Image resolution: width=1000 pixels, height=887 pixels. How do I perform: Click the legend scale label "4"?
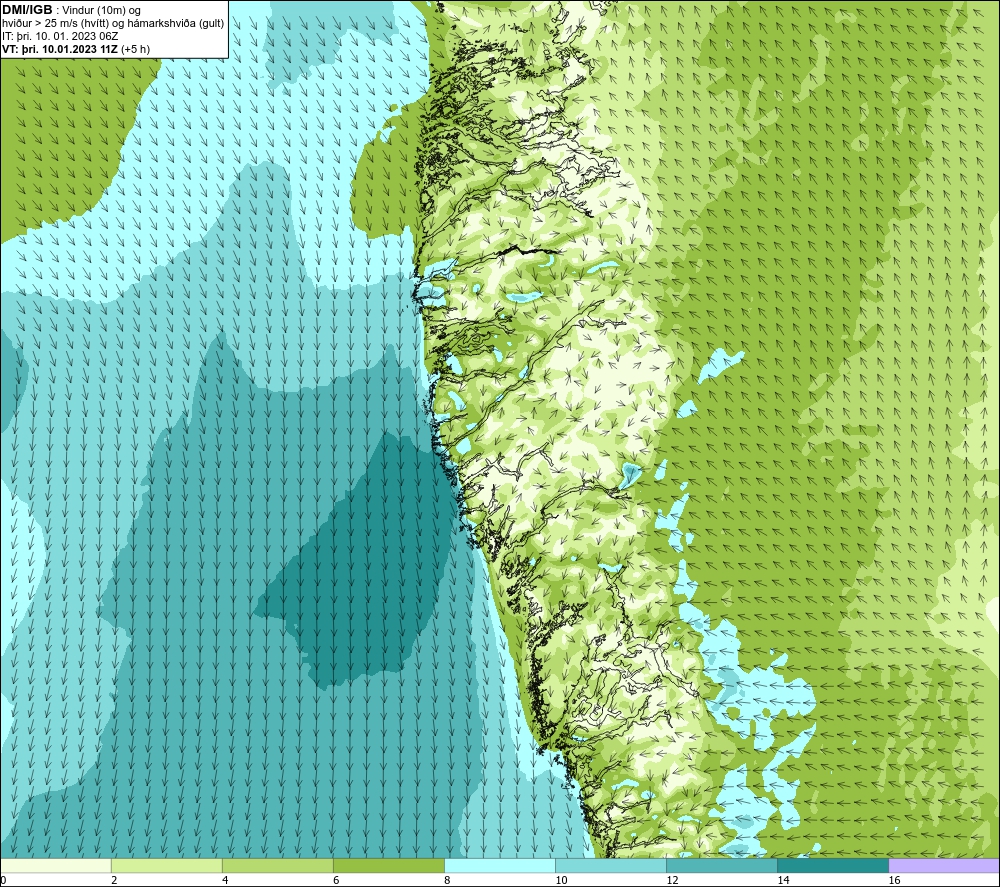pyautogui.click(x=225, y=880)
